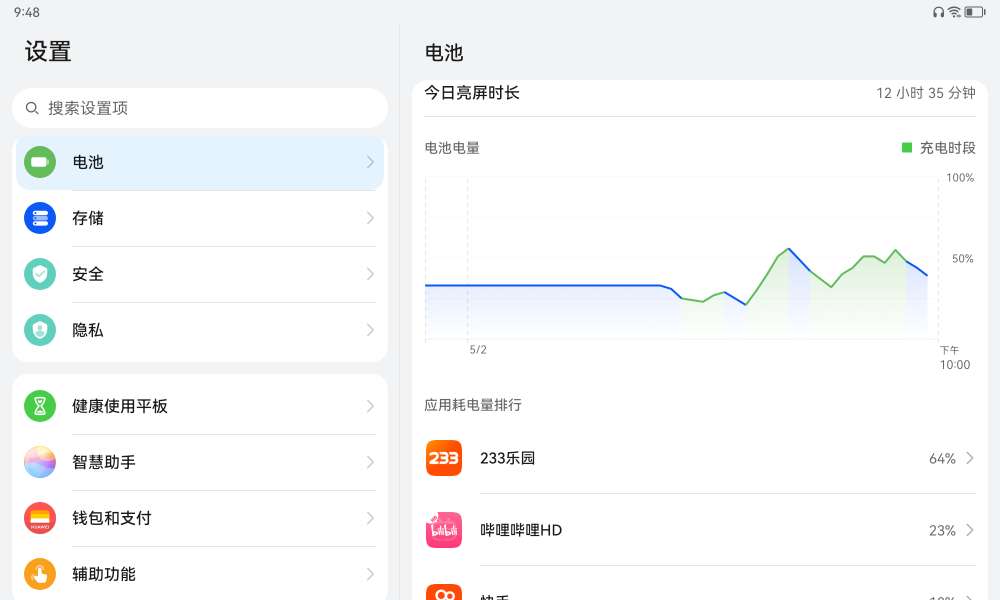This screenshot has width=1000, height=600.
Task: Expand 哔哩哔哩HD power usage chevron
Action: (x=969, y=530)
